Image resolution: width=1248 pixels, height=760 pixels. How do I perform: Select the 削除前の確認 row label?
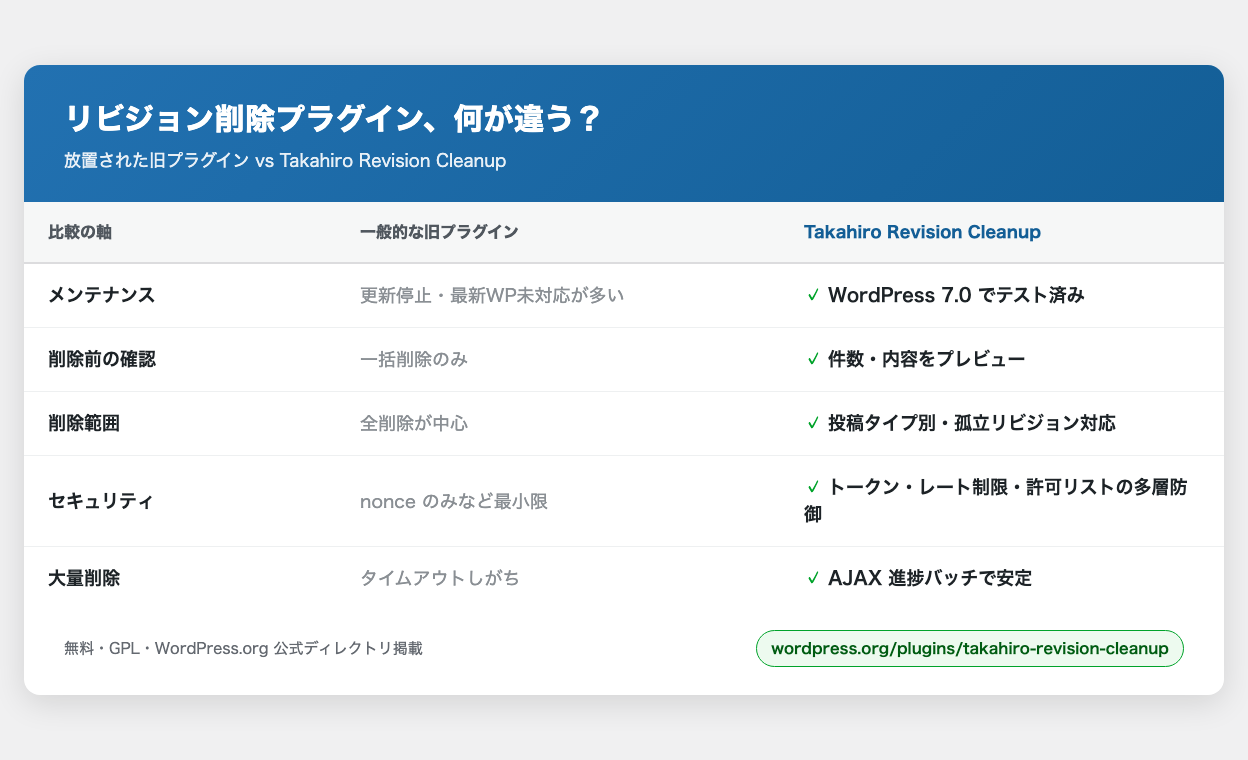click(102, 359)
